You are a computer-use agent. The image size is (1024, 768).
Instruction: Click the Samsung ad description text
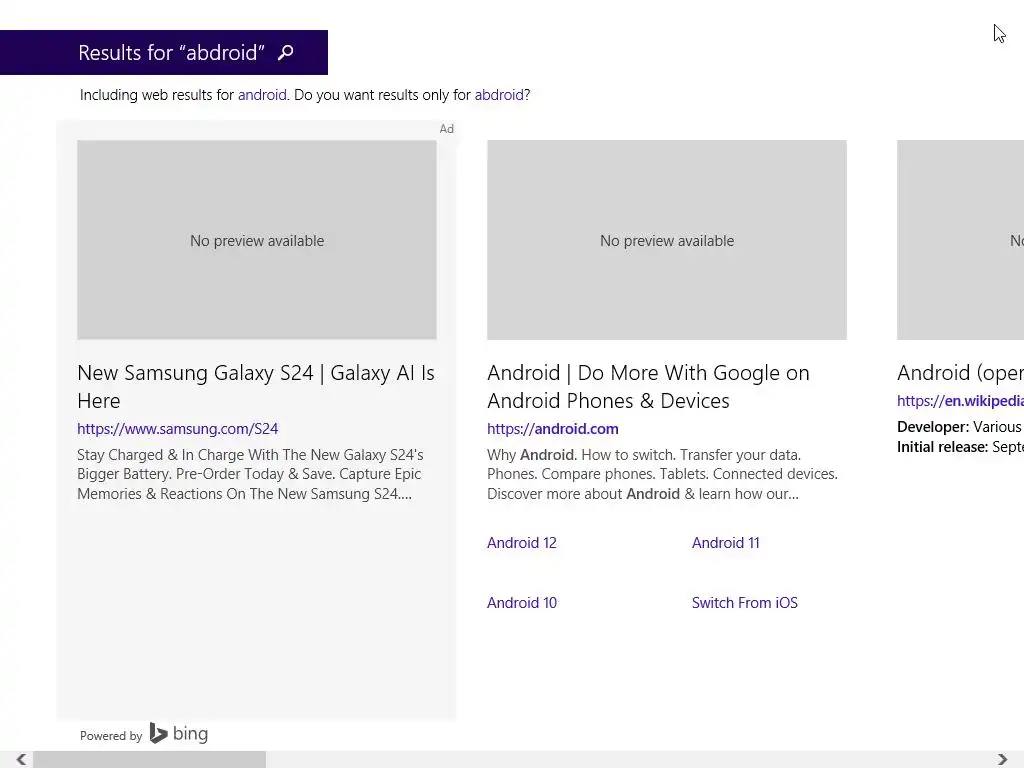tap(250, 474)
